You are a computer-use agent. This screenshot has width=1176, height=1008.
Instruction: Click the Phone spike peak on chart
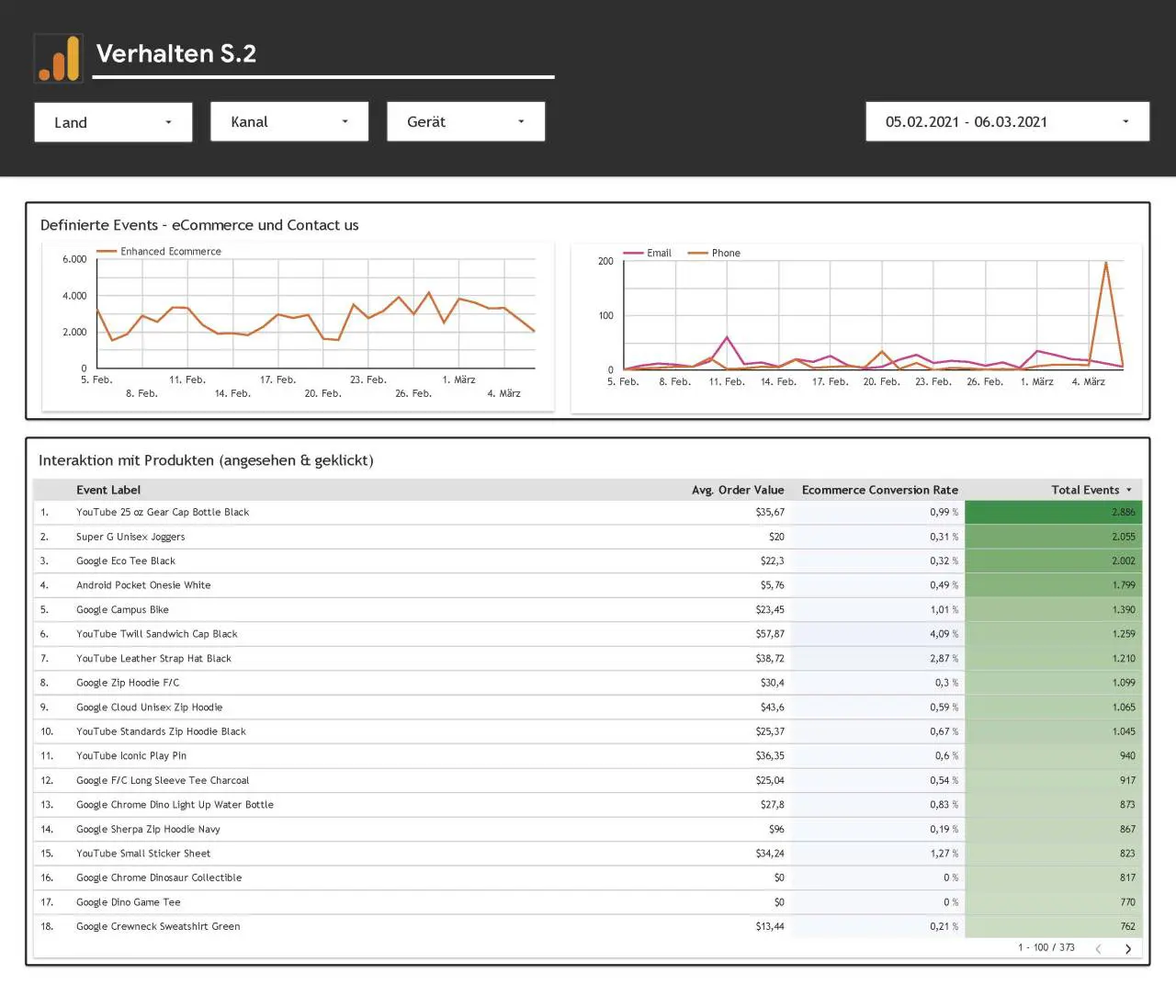pyautogui.click(x=1105, y=263)
